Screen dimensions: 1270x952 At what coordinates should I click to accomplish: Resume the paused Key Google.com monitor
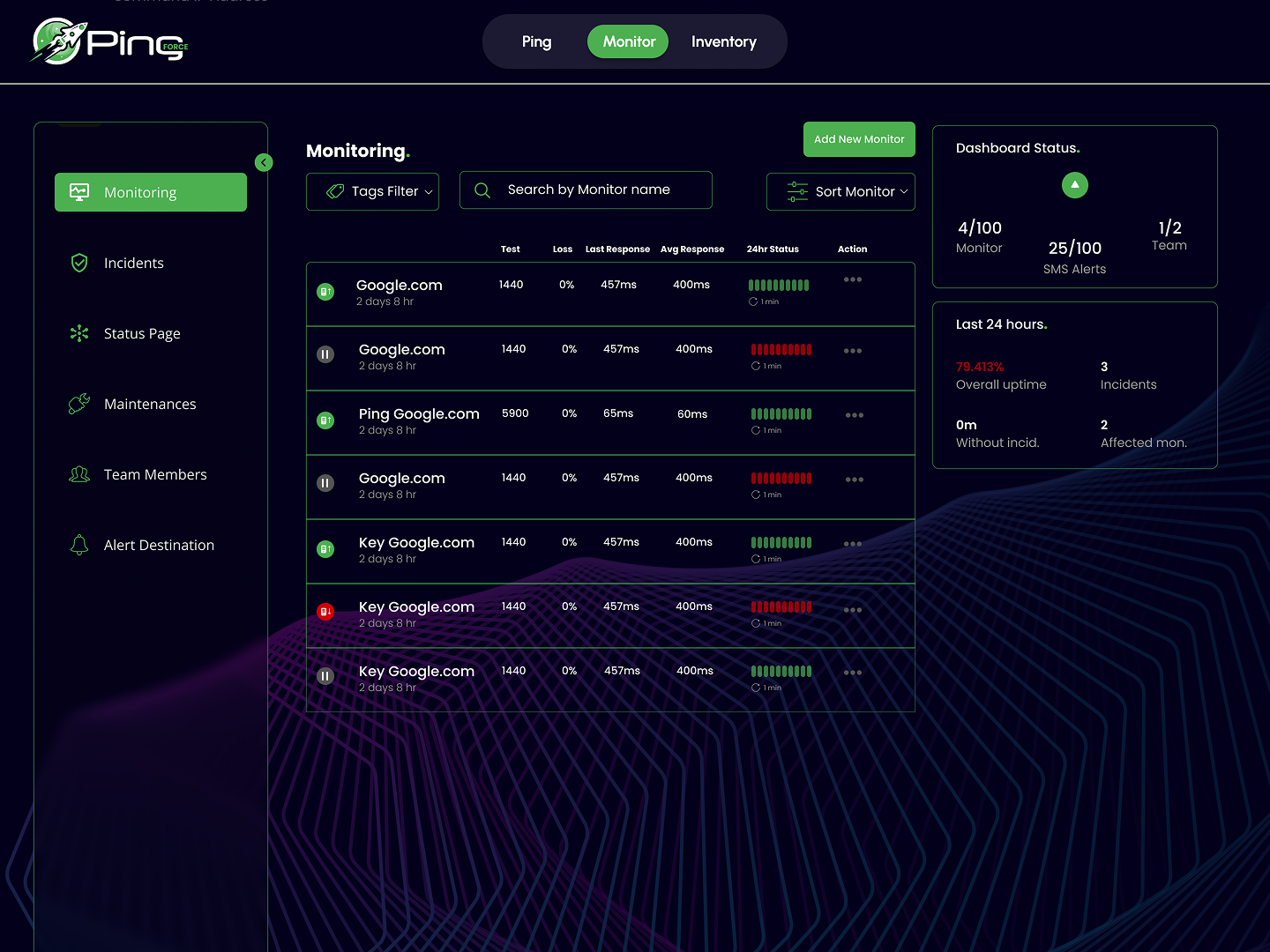coord(325,676)
